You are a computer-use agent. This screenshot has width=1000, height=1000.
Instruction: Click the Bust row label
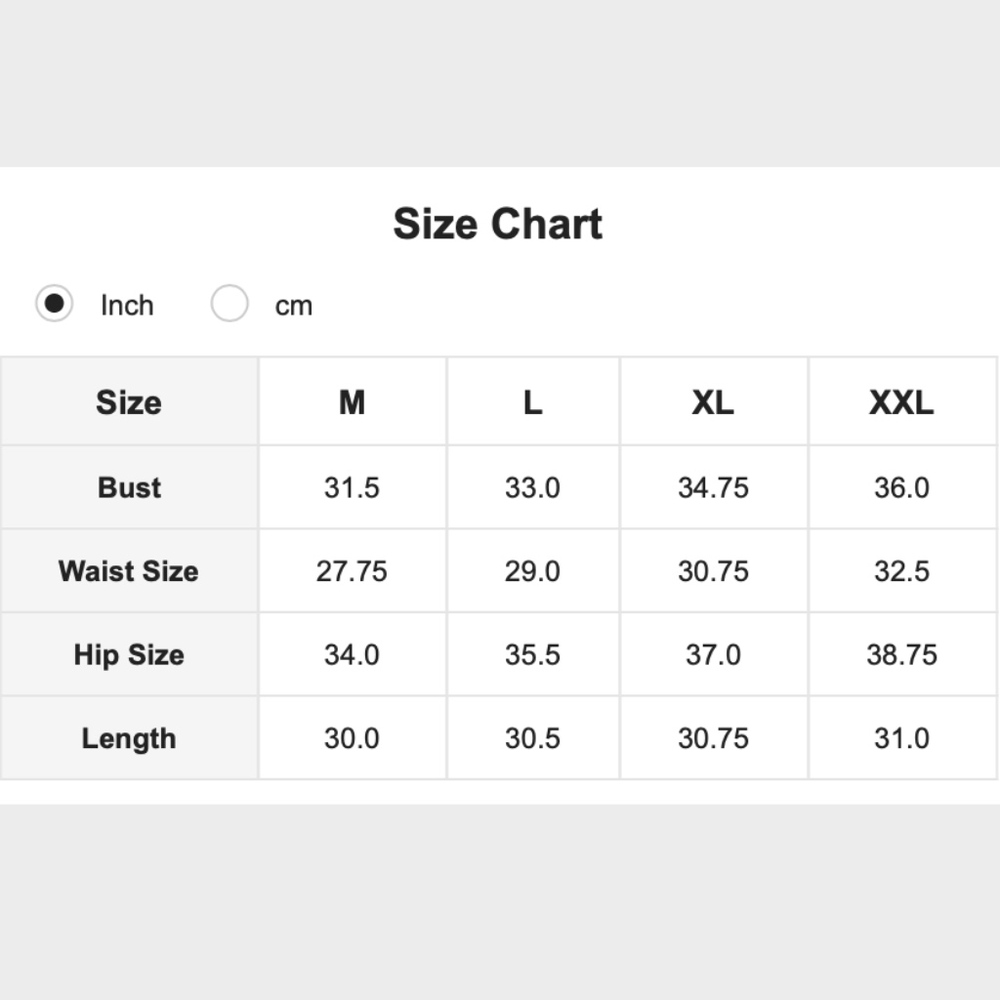click(129, 488)
